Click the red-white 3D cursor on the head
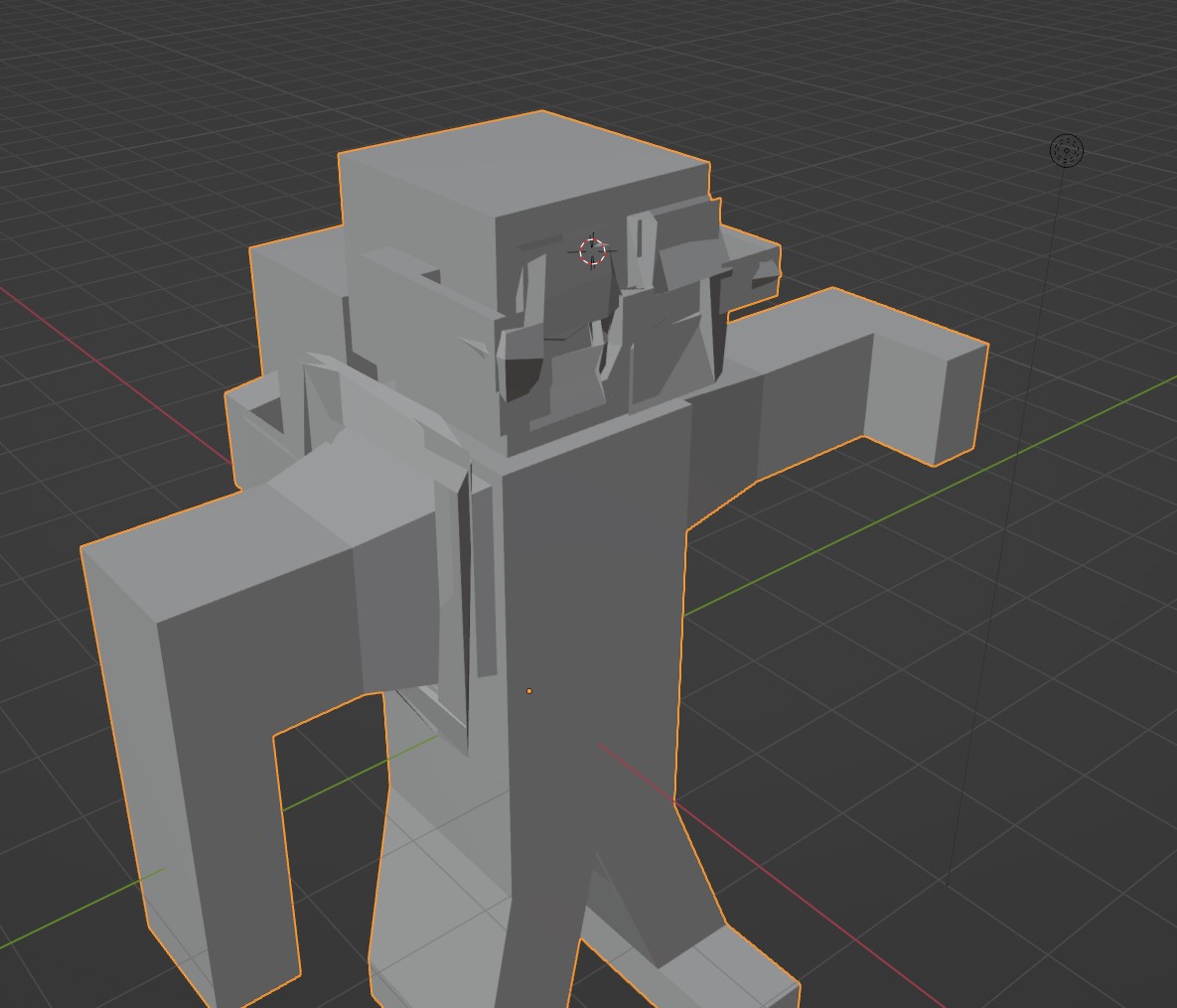 click(x=593, y=251)
